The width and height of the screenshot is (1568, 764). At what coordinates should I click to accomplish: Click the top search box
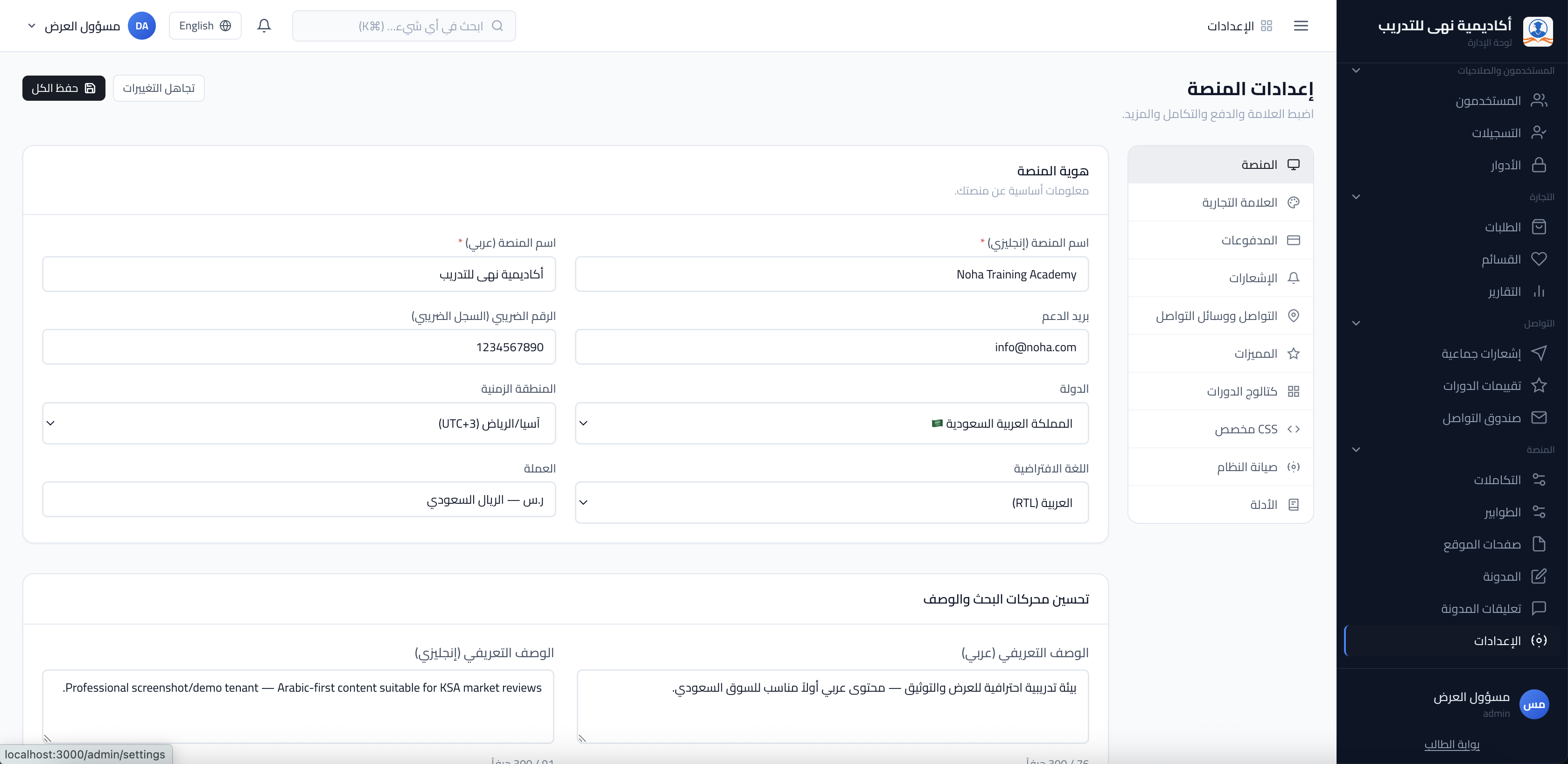tap(404, 26)
